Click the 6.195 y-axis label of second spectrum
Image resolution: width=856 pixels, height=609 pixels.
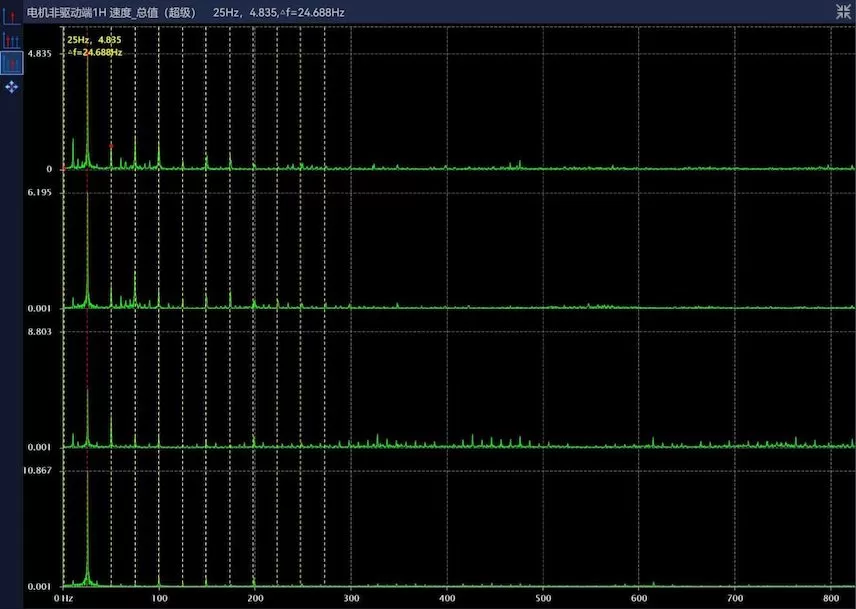(40, 191)
